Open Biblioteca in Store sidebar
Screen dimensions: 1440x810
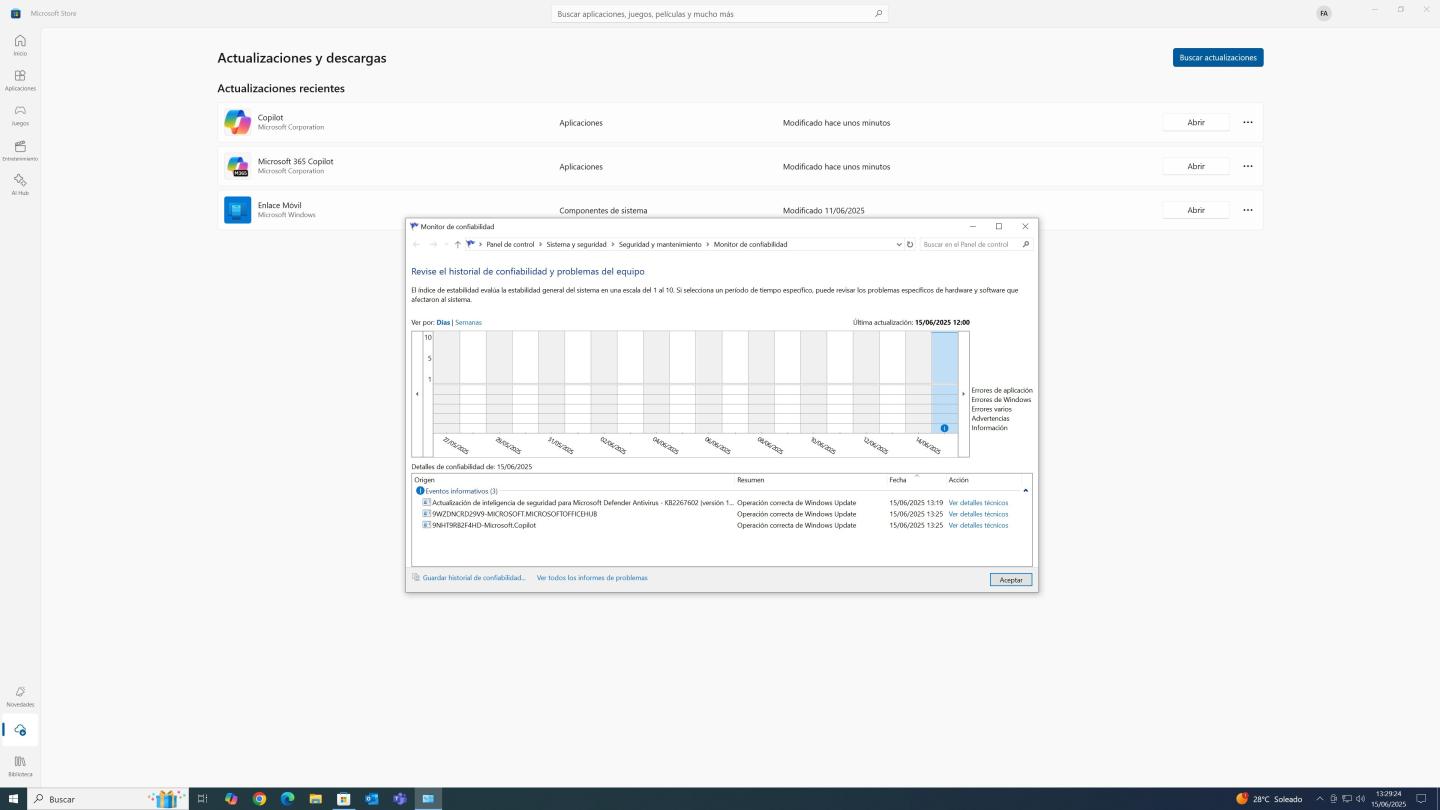pos(20,766)
